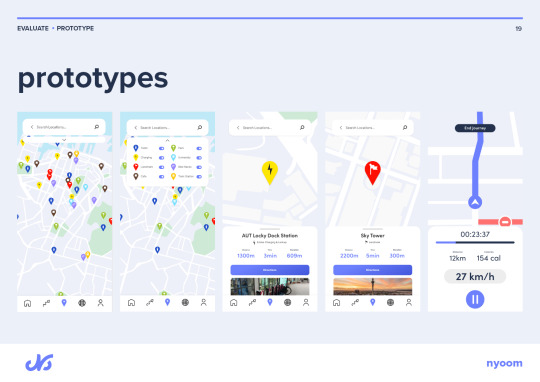The image size is (540, 382).
Task: Tap globe icon on the first map screen
Action: point(82,303)
